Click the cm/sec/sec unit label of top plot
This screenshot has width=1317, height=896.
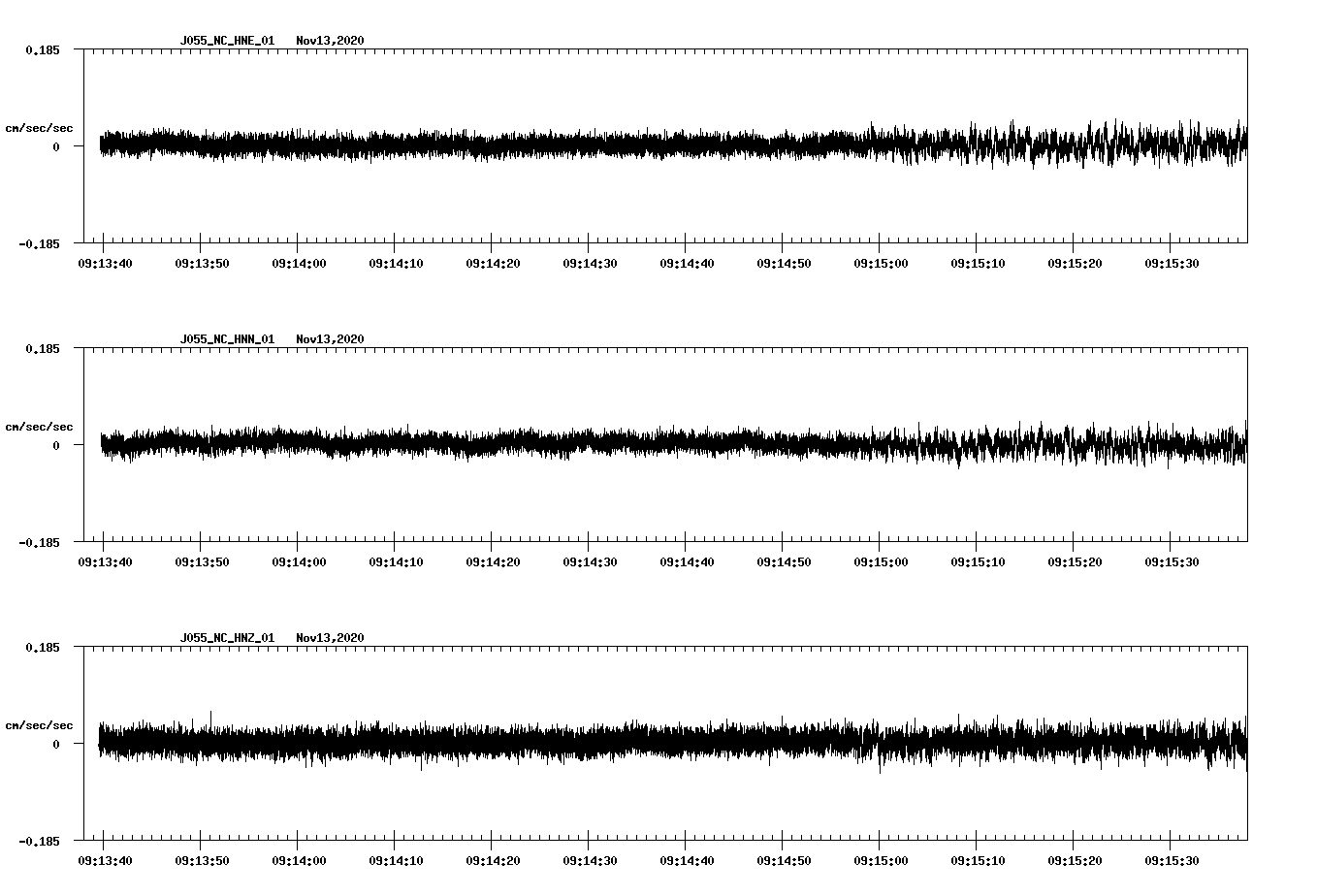[x=40, y=127]
